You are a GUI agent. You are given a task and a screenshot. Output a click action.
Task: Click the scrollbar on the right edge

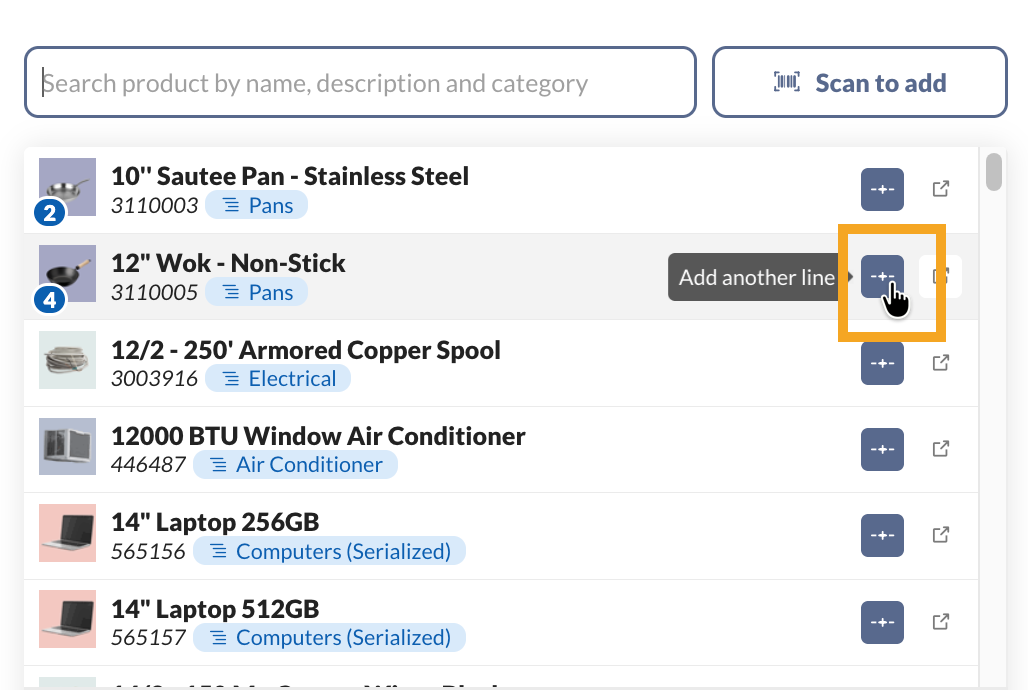point(995,172)
